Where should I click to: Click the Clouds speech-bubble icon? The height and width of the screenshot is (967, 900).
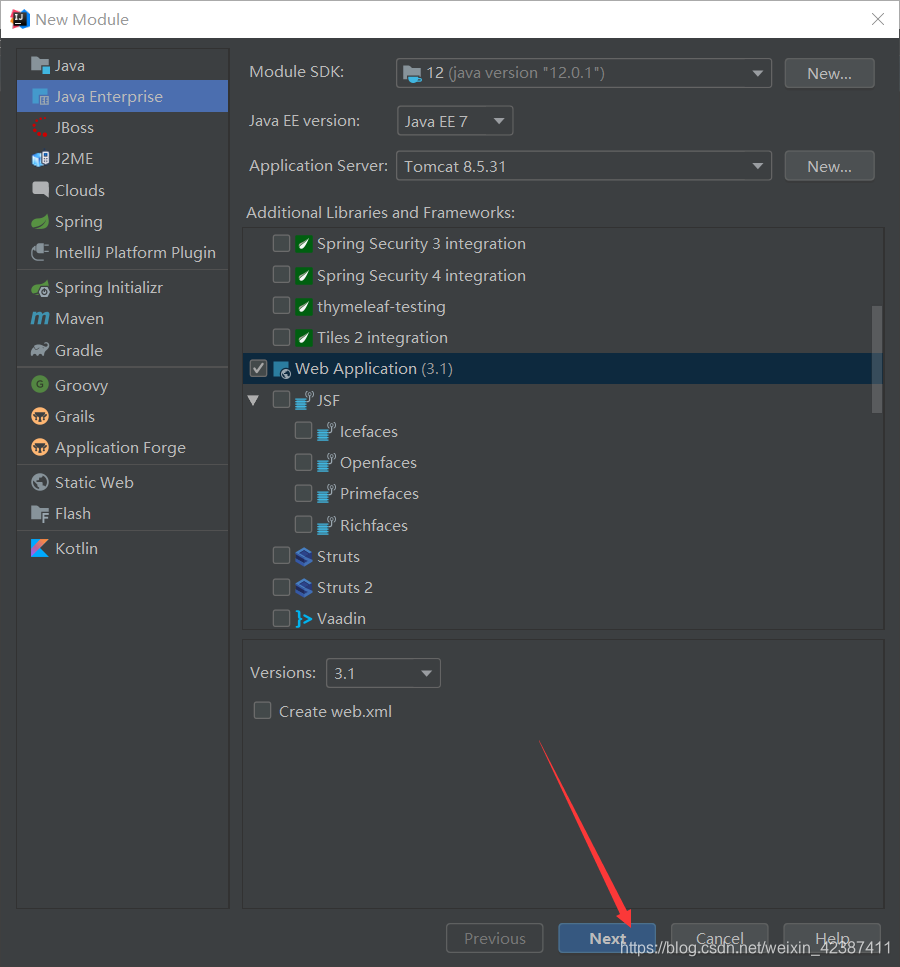pyautogui.click(x=40, y=189)
